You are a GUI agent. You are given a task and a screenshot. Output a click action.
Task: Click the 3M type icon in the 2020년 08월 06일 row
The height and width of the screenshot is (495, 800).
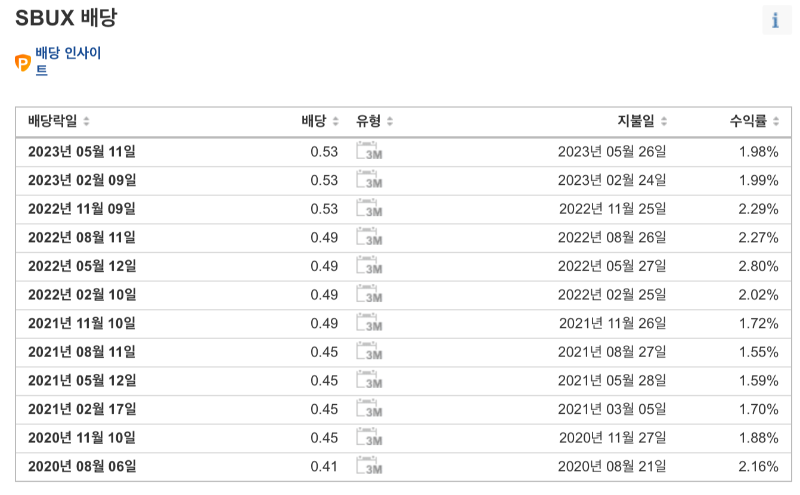(369, 465)
